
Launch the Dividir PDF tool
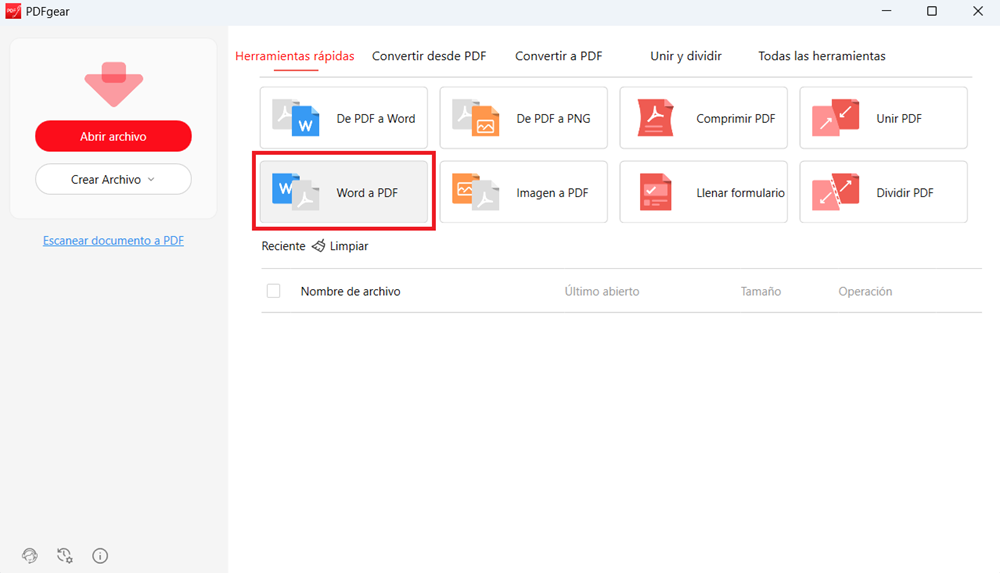[x=883, y=192]
